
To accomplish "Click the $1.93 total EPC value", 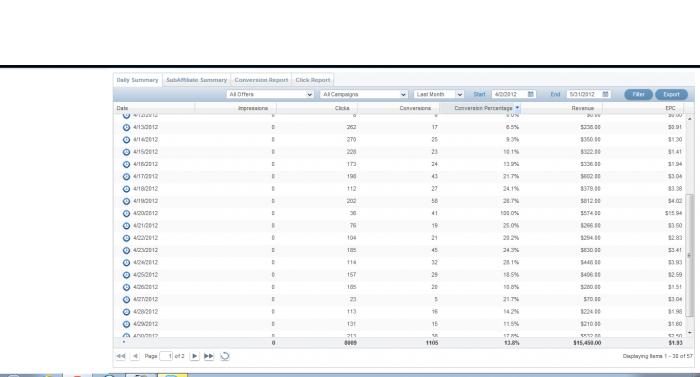I will point(675,343).
